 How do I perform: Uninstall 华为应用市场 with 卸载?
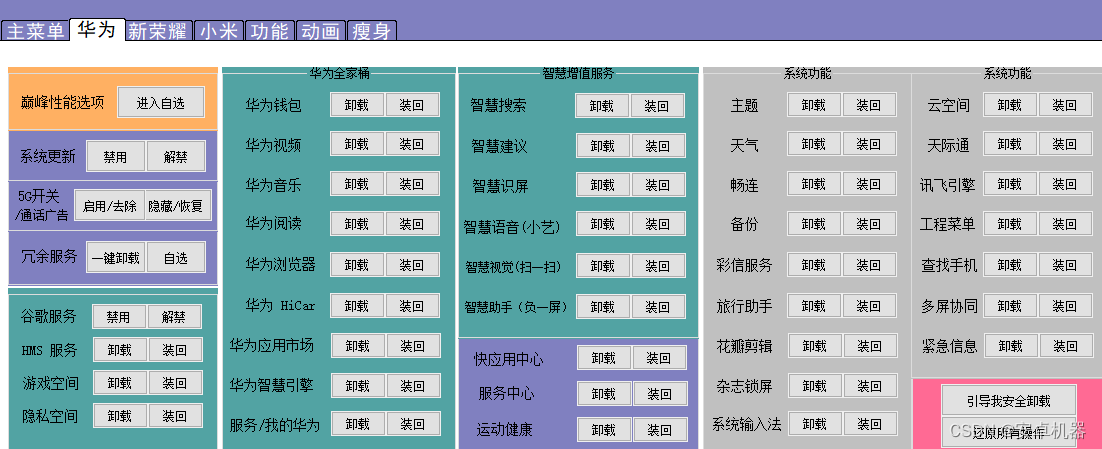[358, 346]
